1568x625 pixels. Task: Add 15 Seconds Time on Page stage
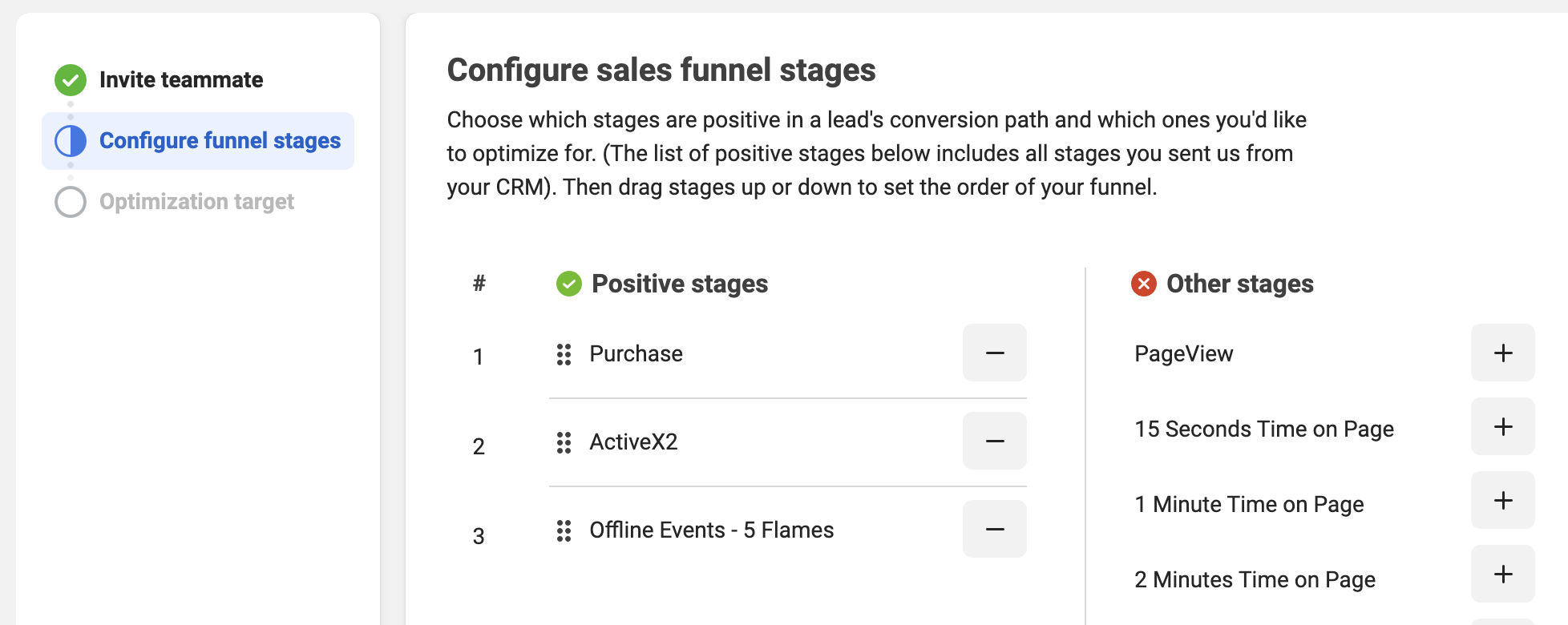click(1502, 426)
